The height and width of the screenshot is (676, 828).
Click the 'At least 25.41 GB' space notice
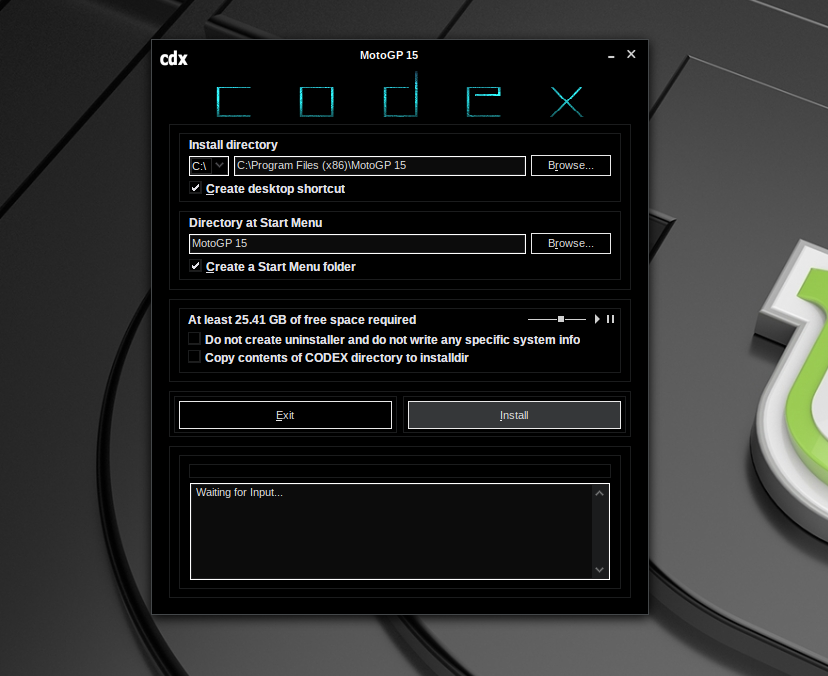302,320
